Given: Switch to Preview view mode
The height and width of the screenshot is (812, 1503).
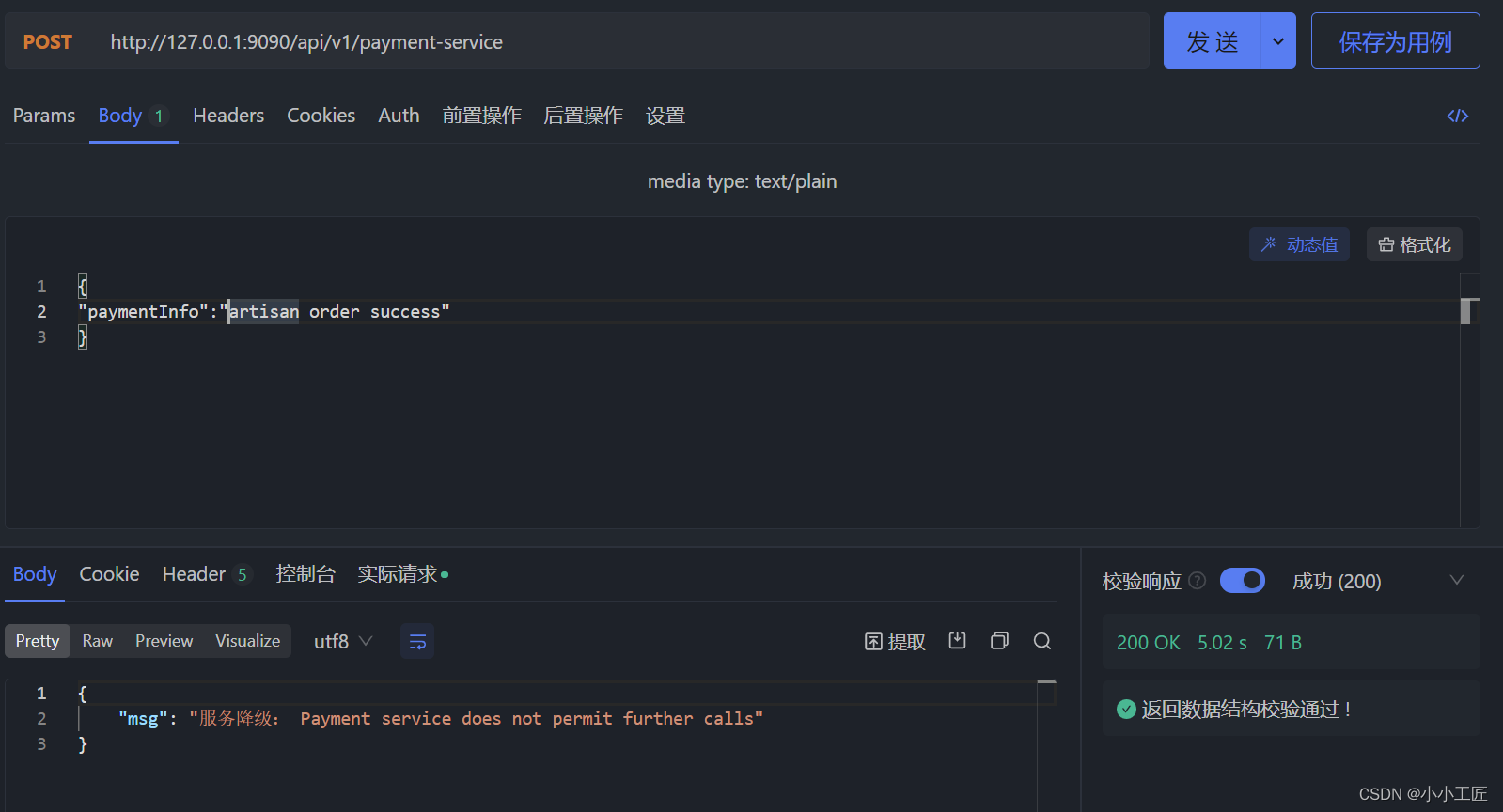Looking at the screenshot, I should coord(164,641).
